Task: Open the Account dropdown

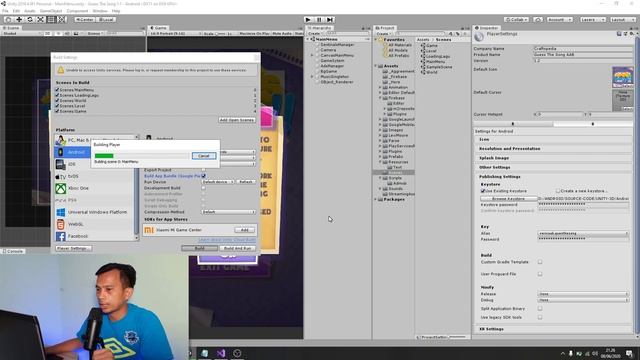Action: pos(560,20)
